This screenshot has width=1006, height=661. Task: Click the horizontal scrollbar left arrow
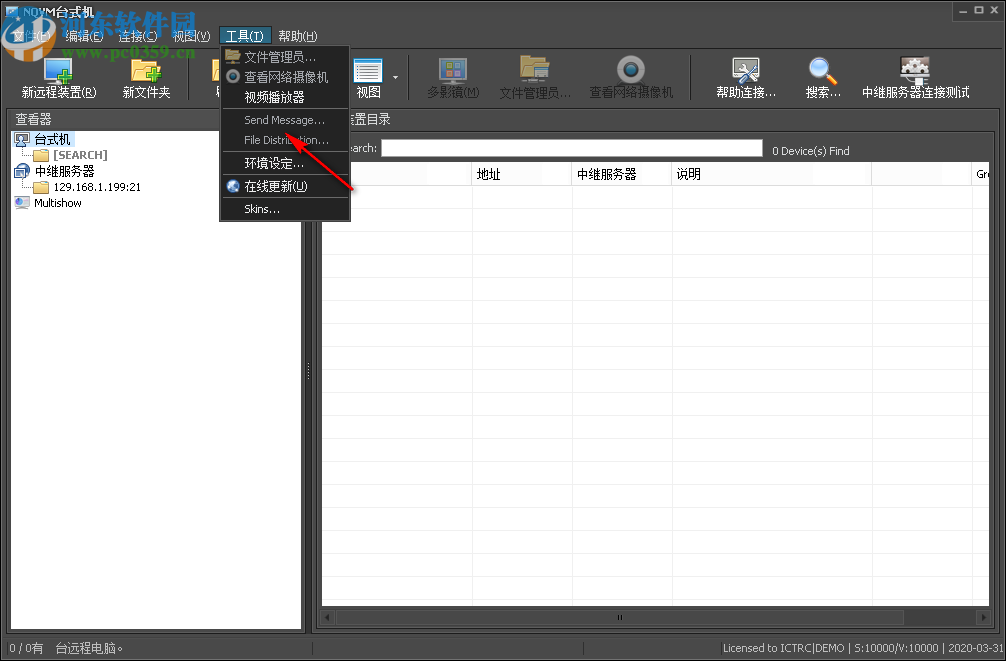tap(328, 617)
